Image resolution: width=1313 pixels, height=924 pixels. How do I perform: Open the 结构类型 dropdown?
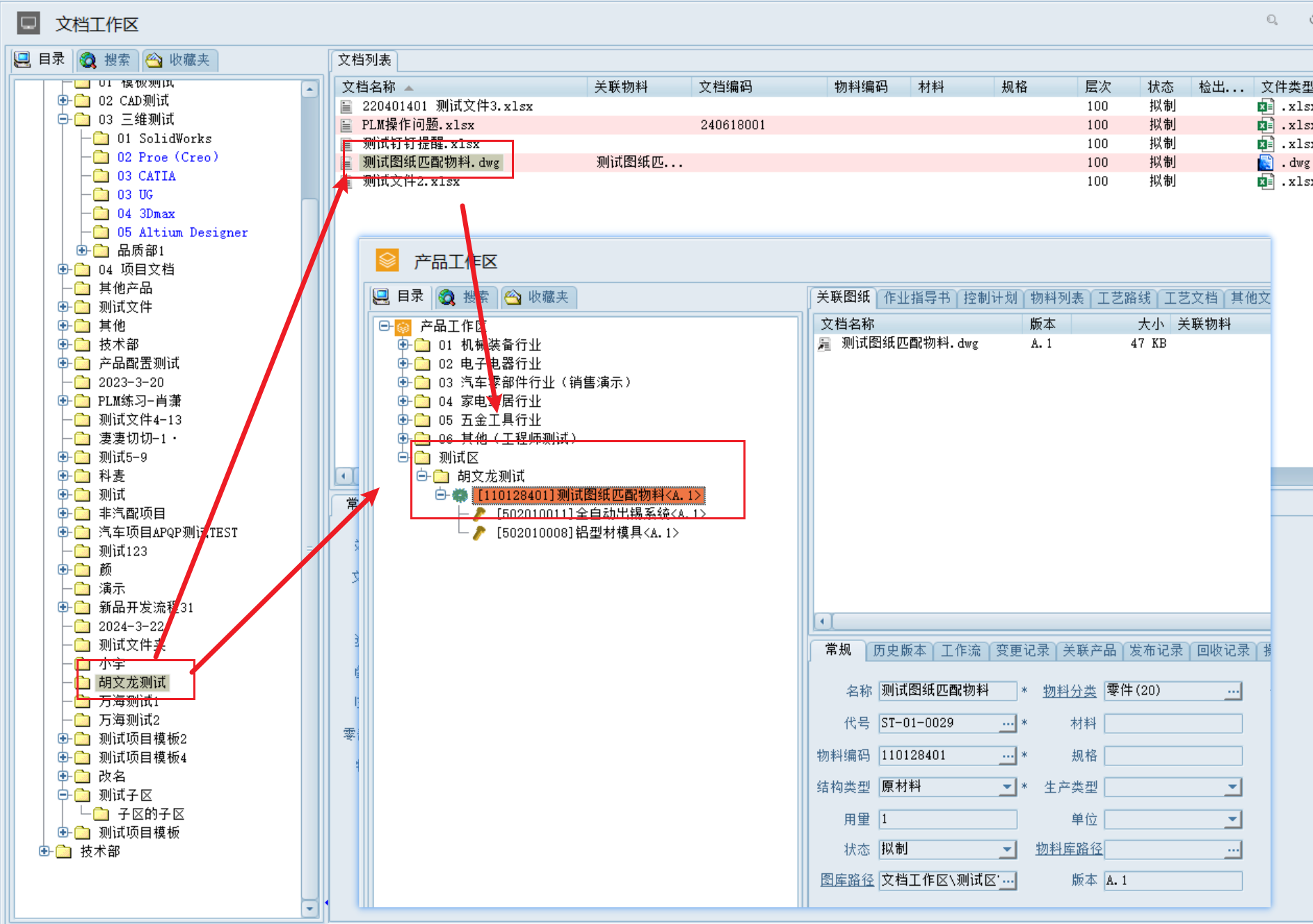point(1008,787)
